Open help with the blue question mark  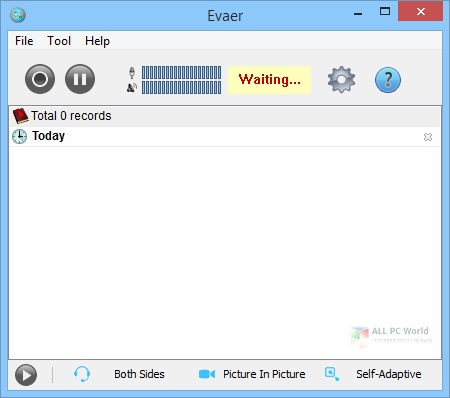(388, 80)
